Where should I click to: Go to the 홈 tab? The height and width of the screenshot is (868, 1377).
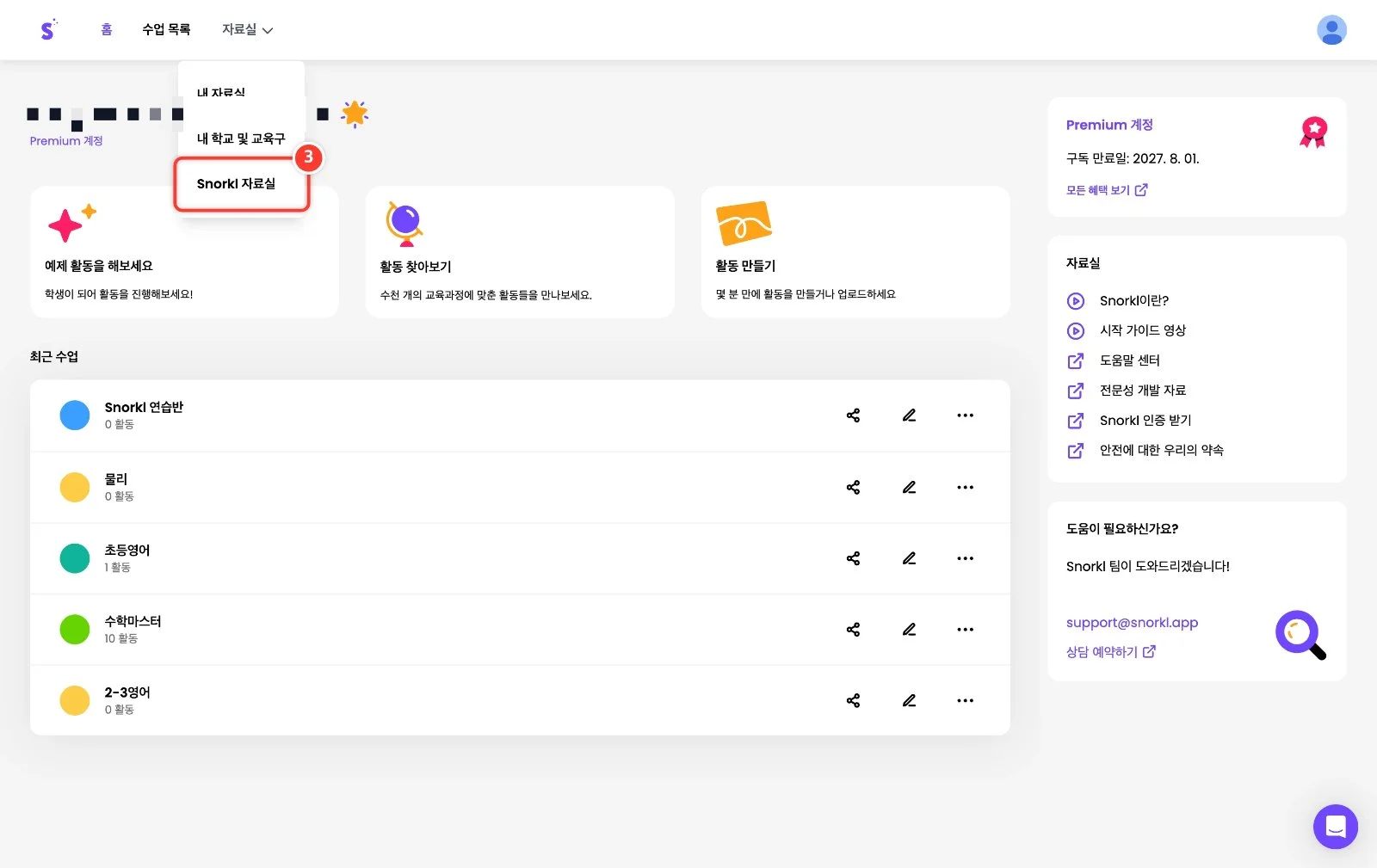coord(107,30)
